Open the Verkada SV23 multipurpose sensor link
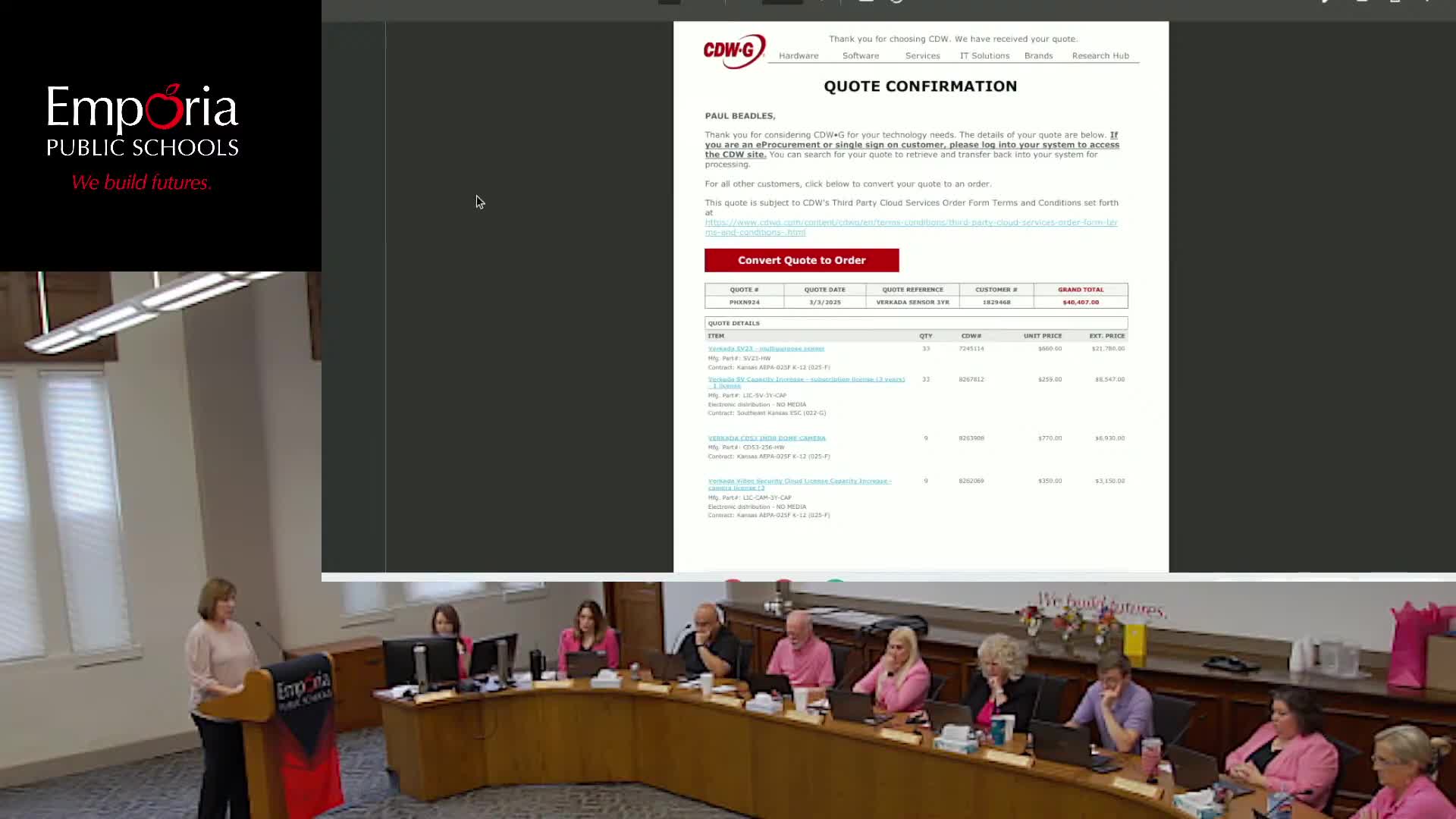Viewport: 1456px width, 819px height. 766,348
